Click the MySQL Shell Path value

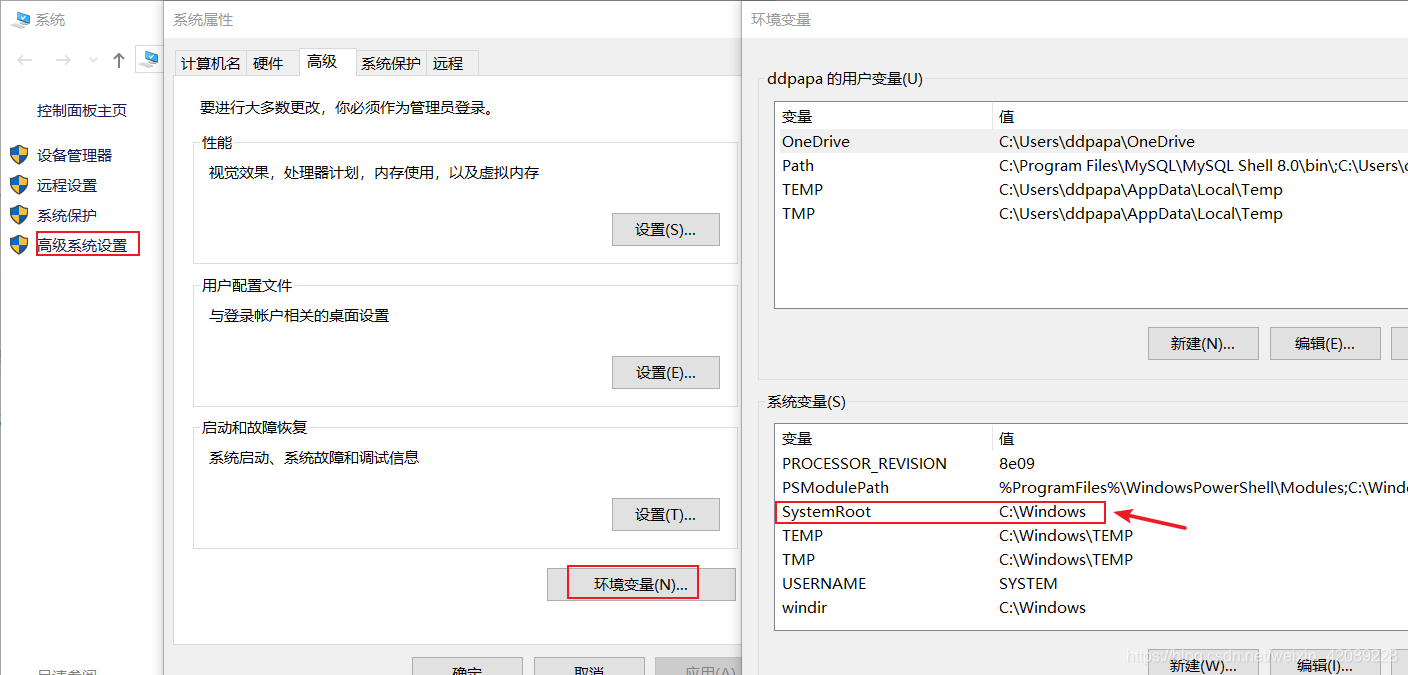(x=1203, y=166)
